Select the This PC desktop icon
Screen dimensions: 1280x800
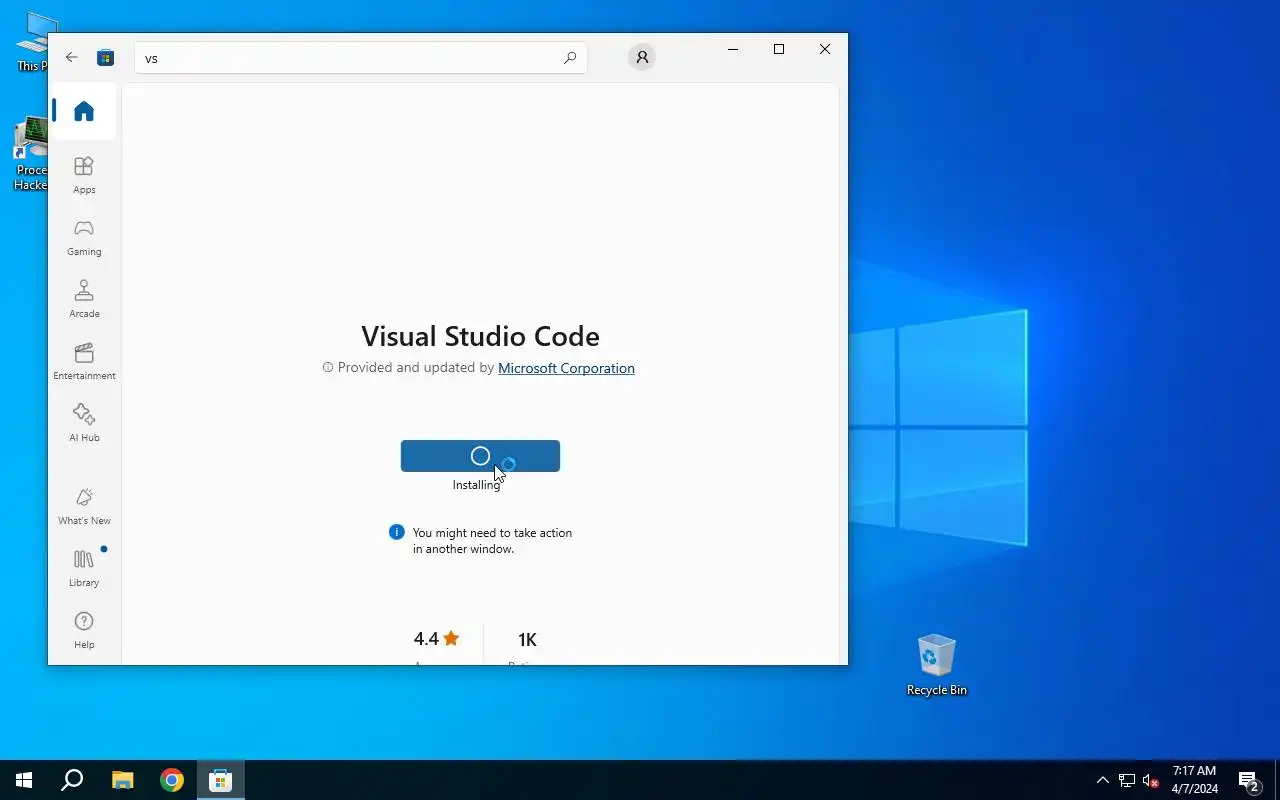tap(30, 42)
